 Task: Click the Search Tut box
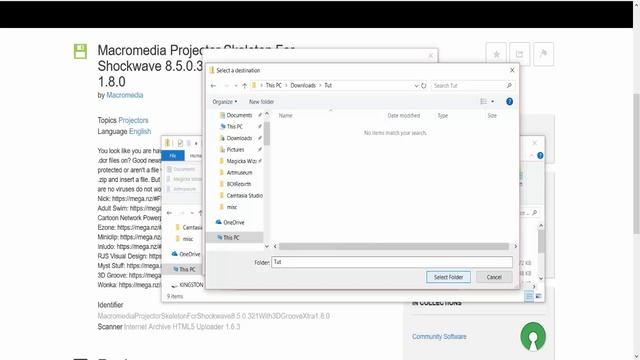tap(472, 86)
